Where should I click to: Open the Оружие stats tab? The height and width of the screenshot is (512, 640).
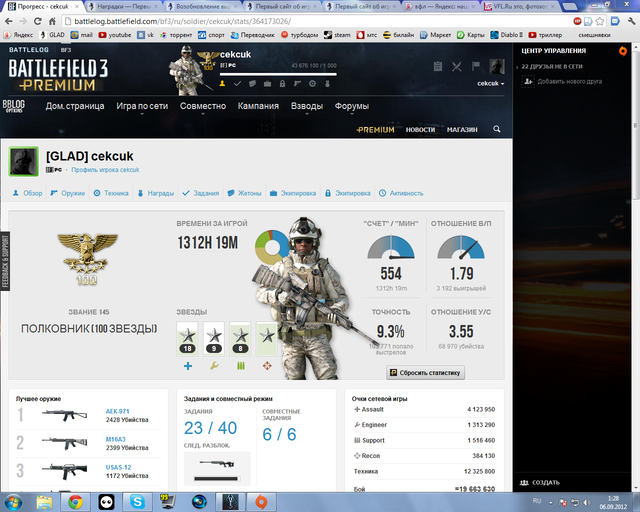67,193
